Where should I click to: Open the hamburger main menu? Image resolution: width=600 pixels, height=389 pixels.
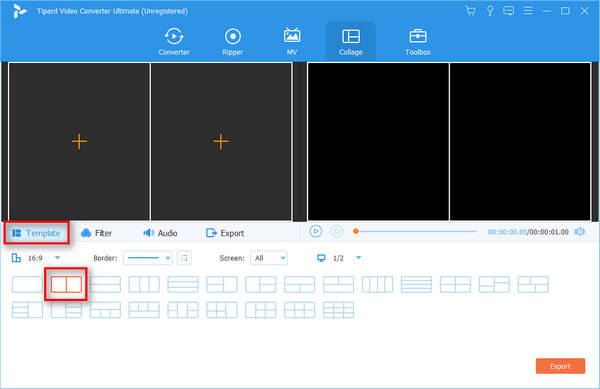coord(528,11)
